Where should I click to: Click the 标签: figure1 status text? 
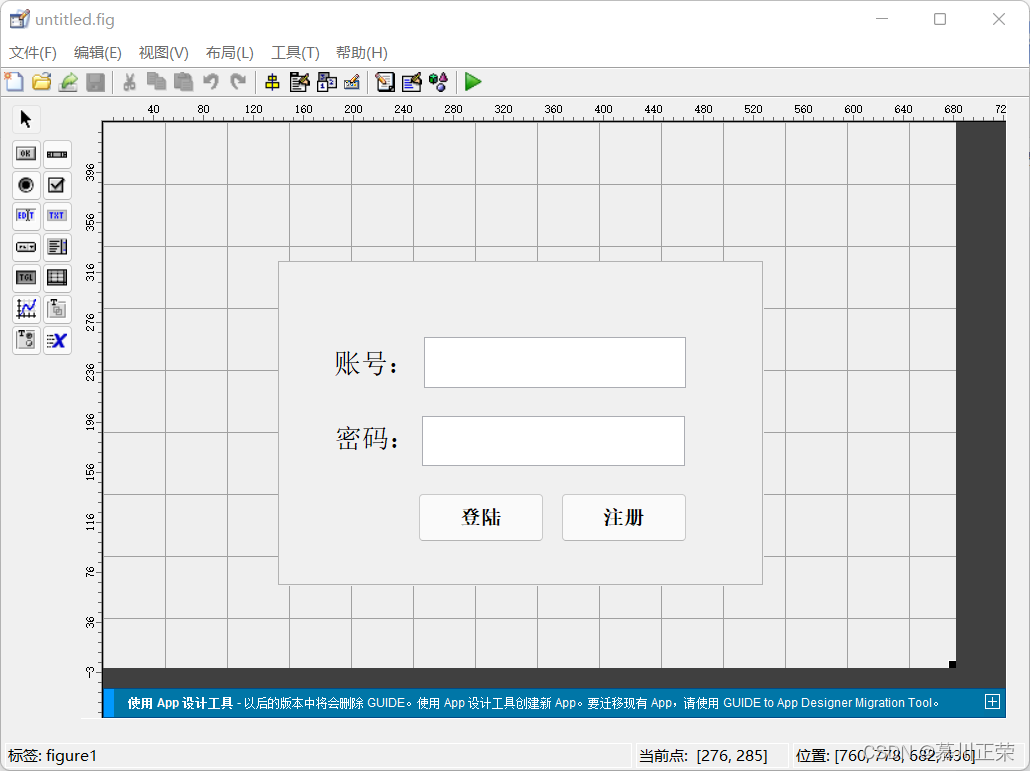[53, 756]
